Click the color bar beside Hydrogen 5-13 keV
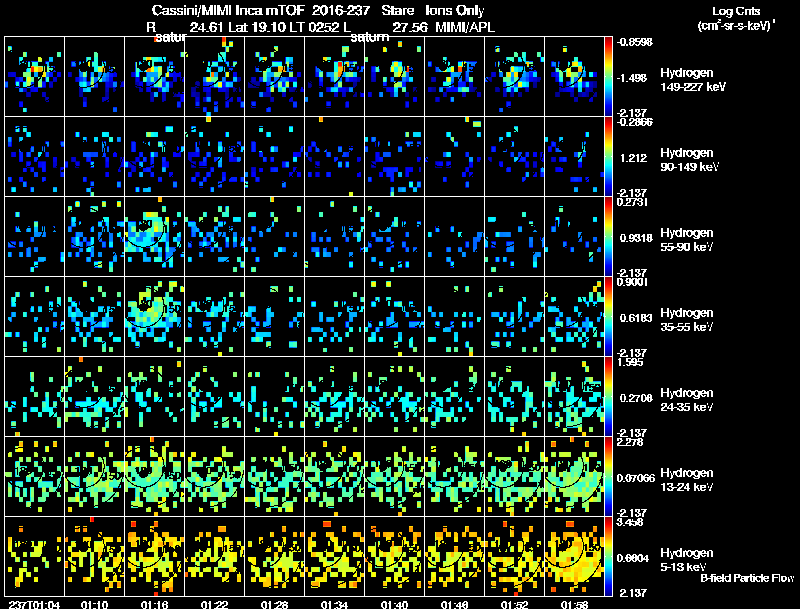The width and height of the screenshot is (800, 609). pos(608,556)
